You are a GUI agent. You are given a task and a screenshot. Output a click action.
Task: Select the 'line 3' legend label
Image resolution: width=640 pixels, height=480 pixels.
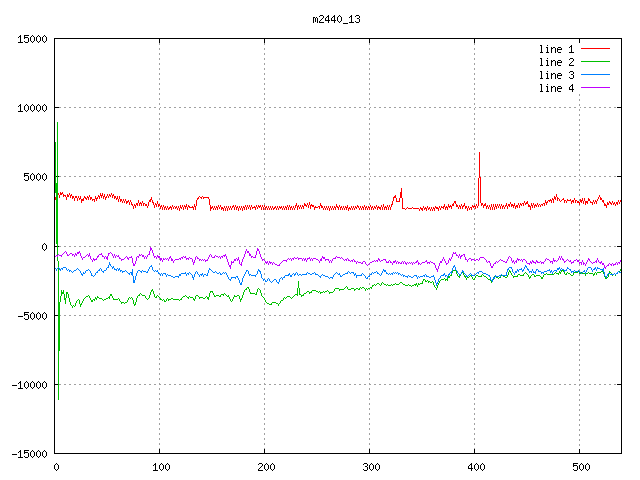(556, 75)
